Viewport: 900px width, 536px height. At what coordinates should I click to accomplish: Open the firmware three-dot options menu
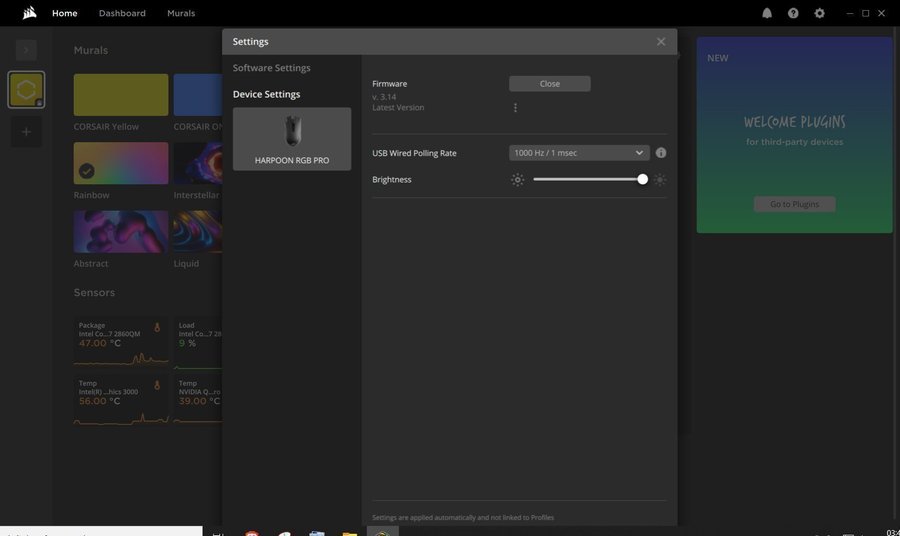(515, 108)
